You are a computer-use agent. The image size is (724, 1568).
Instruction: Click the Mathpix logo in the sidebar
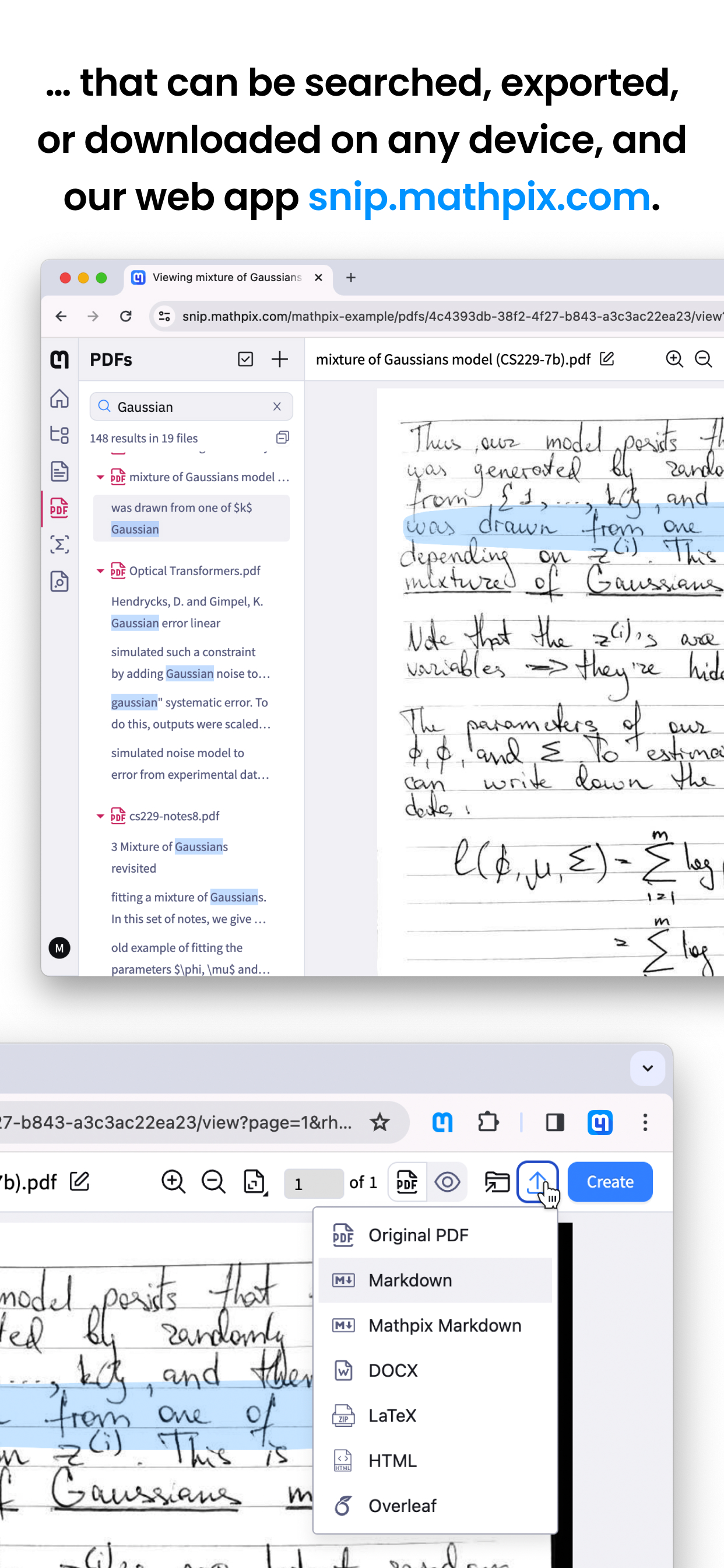pos(59,360)
